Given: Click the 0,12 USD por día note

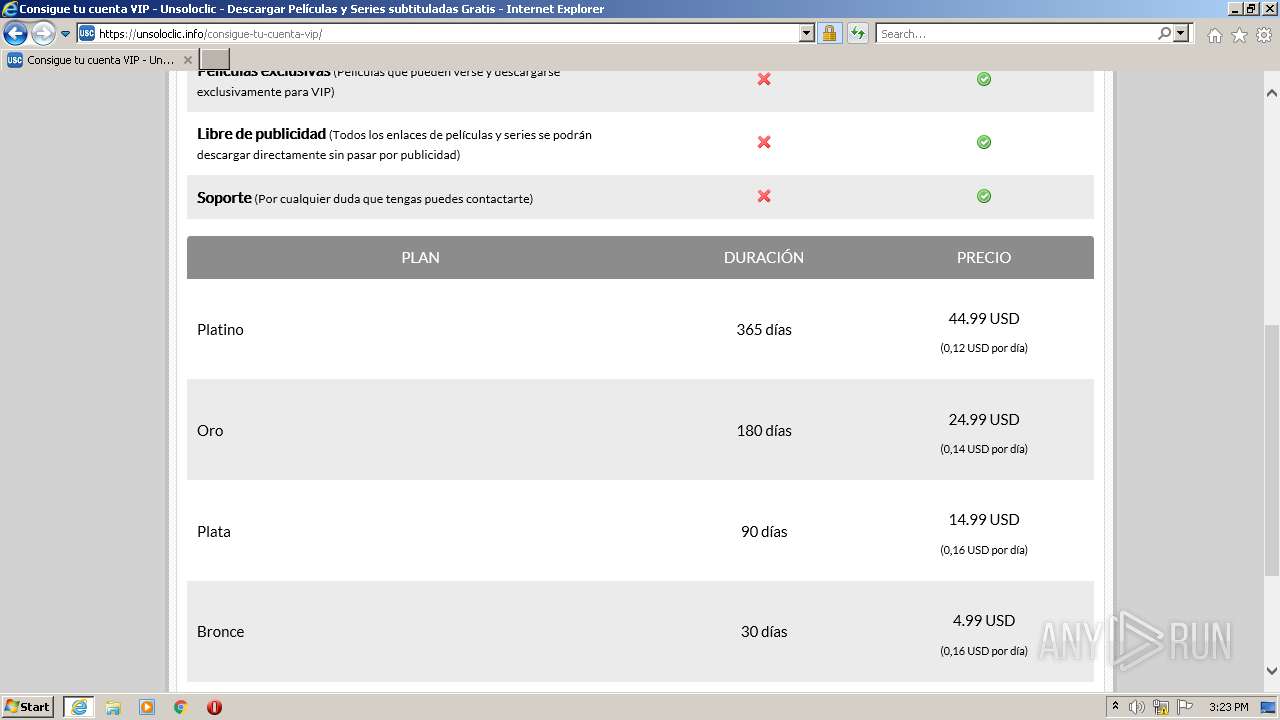Looking at the screenshot, I should (984, 348).
